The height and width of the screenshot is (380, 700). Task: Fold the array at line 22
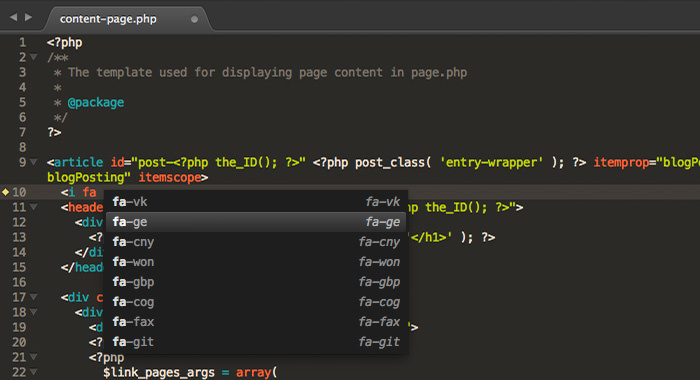point(34,372)
